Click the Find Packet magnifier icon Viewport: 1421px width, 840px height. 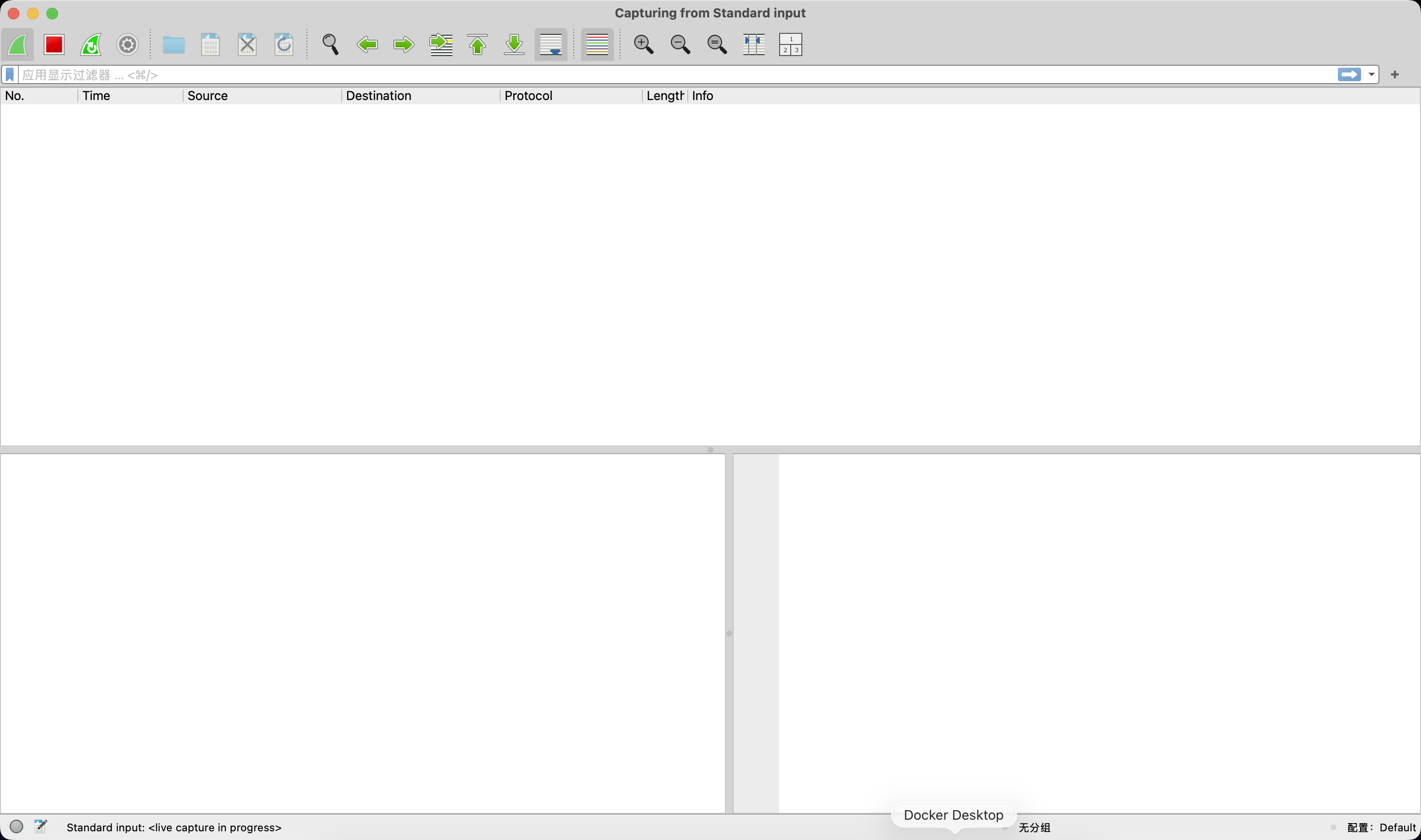[x=330, y=44]
